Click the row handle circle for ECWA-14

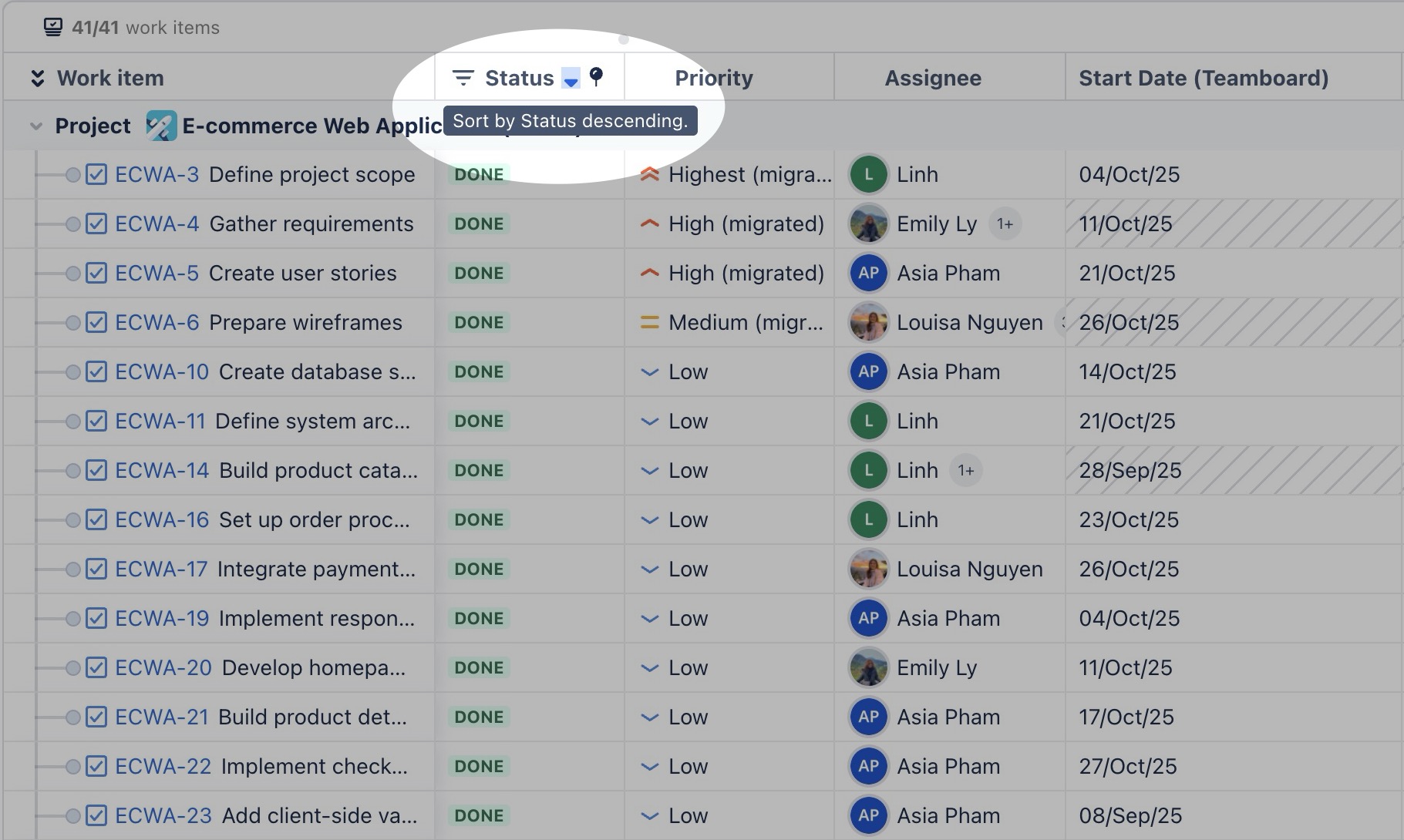[72, 471]
